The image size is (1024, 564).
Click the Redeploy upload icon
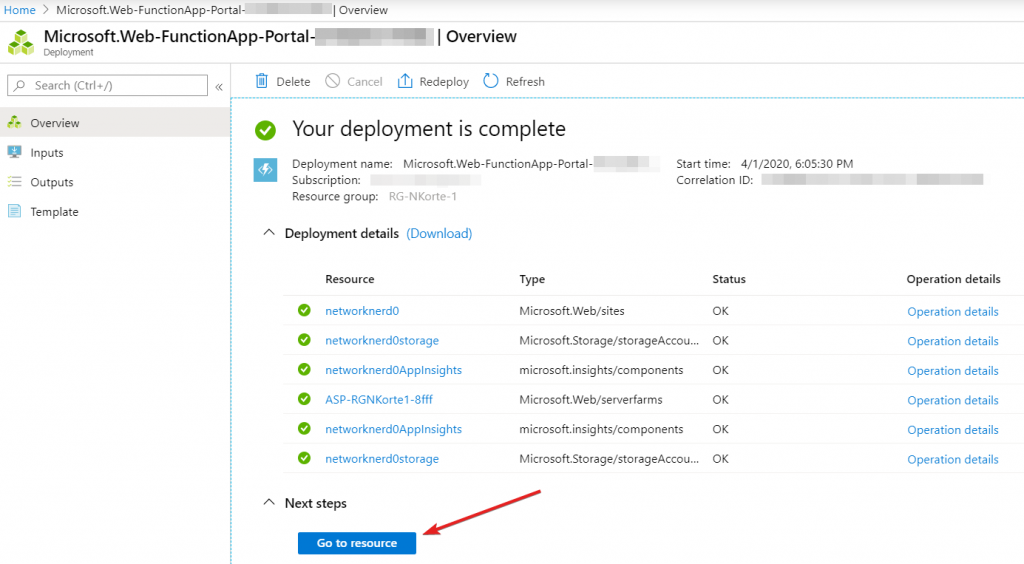point(405,81)
